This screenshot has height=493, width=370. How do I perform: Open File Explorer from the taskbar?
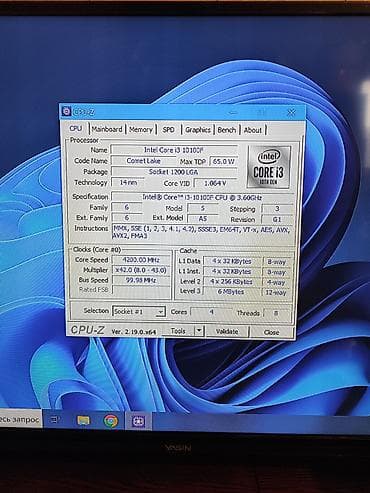[83, 421]
